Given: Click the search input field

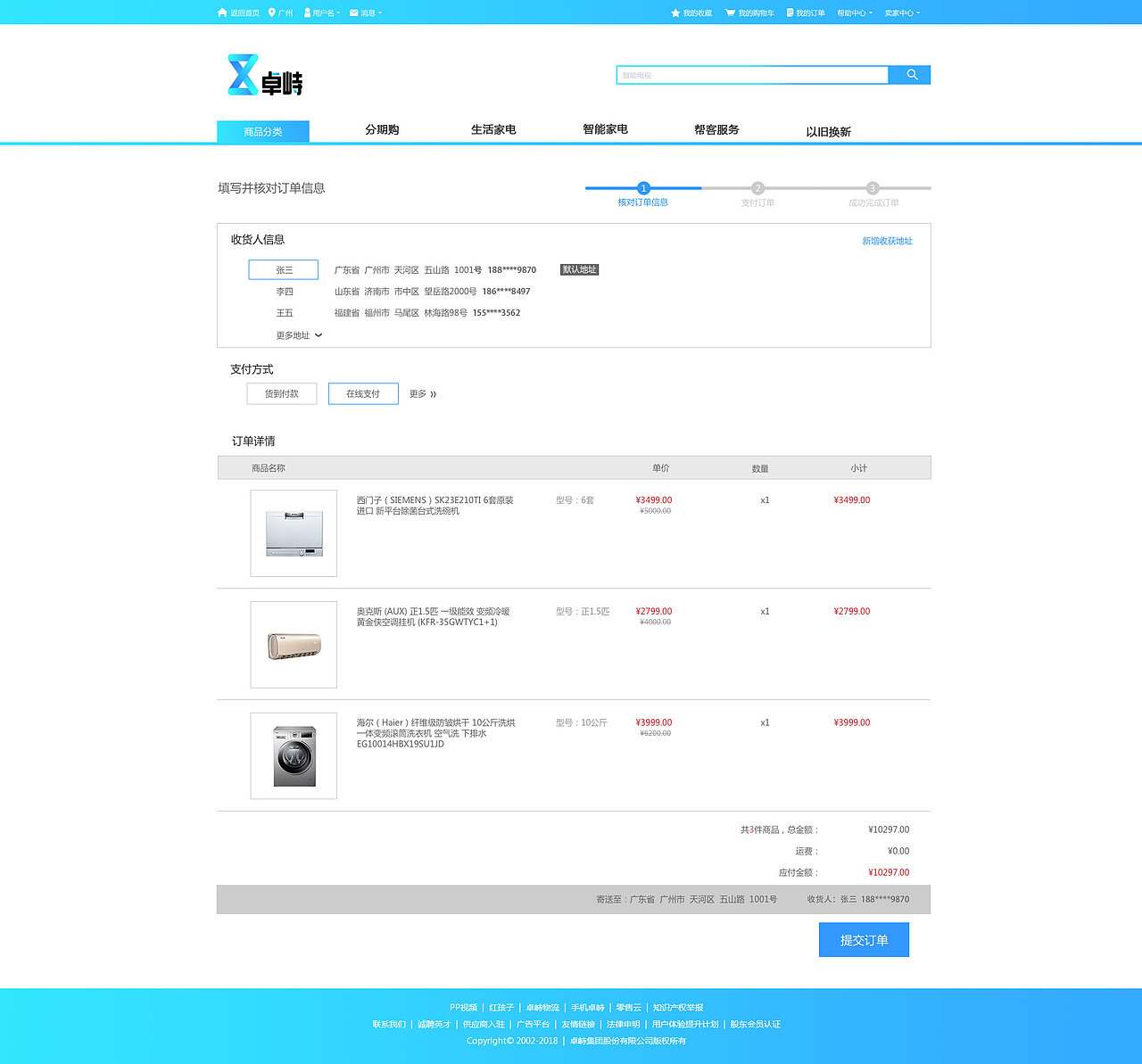Looking at the screenshot, I should point(752,75).
